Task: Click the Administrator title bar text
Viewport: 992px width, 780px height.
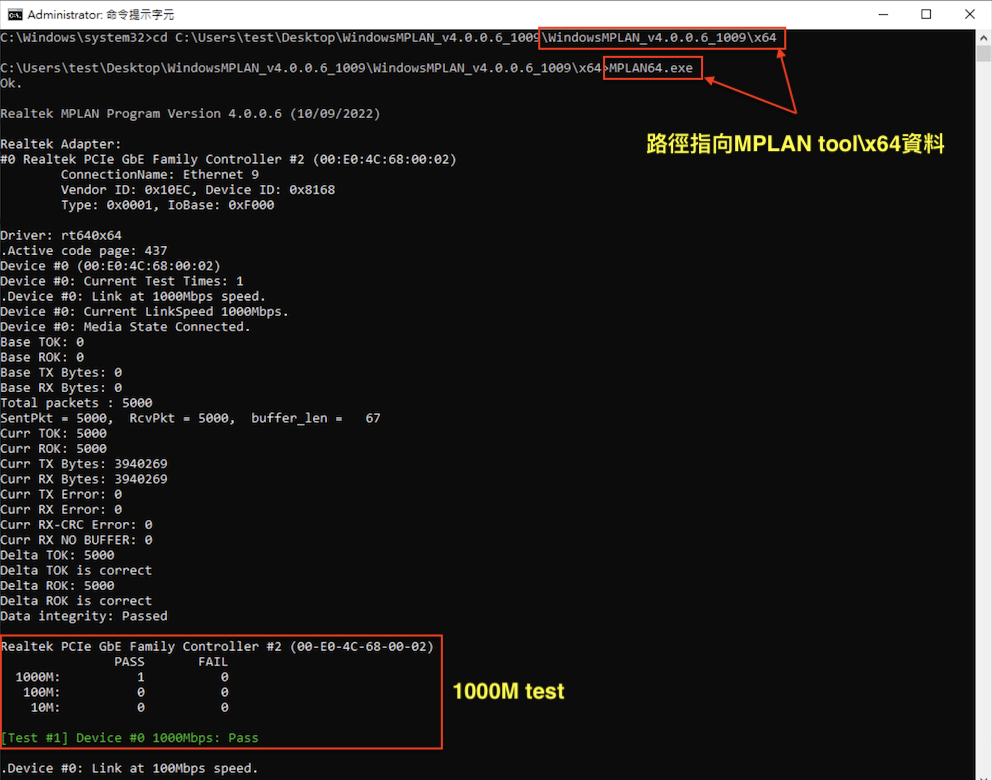Action: pos(100,14)
